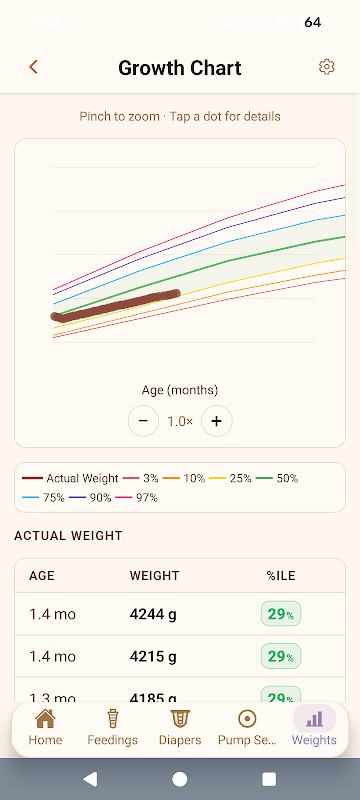Zoom in chart with plus button

(x=217, y=421)
